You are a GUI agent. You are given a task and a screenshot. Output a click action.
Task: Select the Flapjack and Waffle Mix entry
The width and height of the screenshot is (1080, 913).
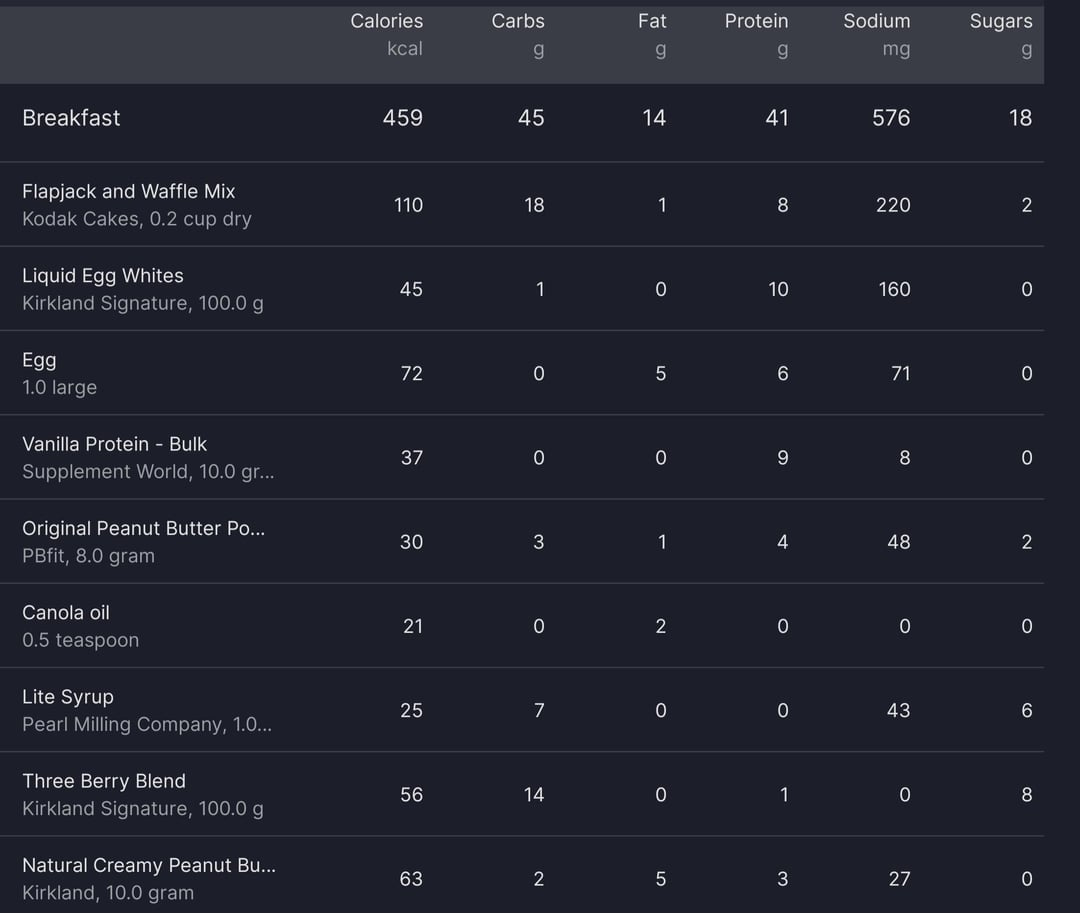click(522, 204)
